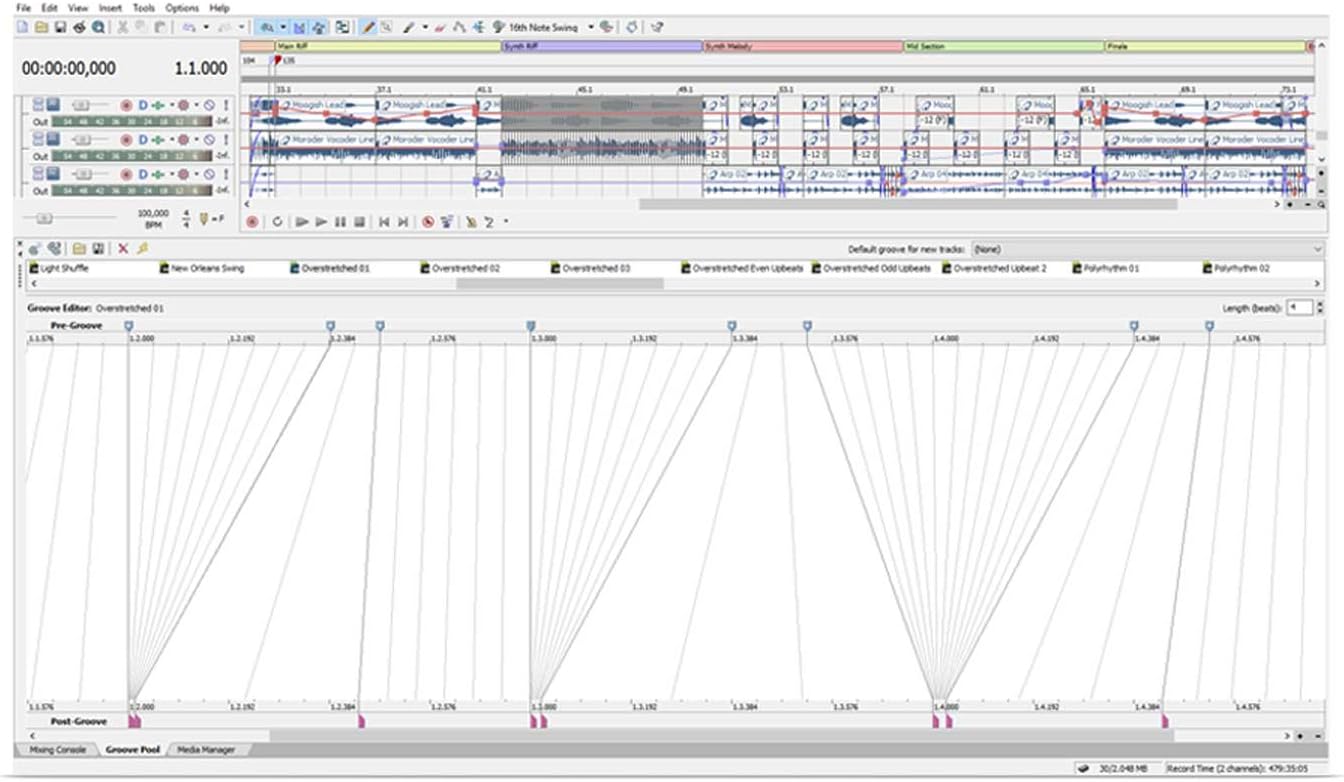This screenshot has height=782, width=1344.
Task: Select the Erase tool in the toolbar
Action: (x=440, y=28)
